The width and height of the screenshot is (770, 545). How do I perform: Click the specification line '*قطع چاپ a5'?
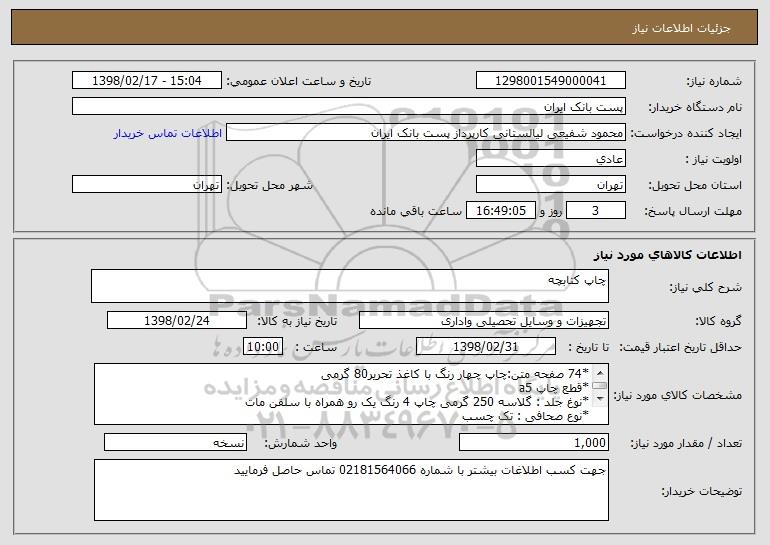553,388
